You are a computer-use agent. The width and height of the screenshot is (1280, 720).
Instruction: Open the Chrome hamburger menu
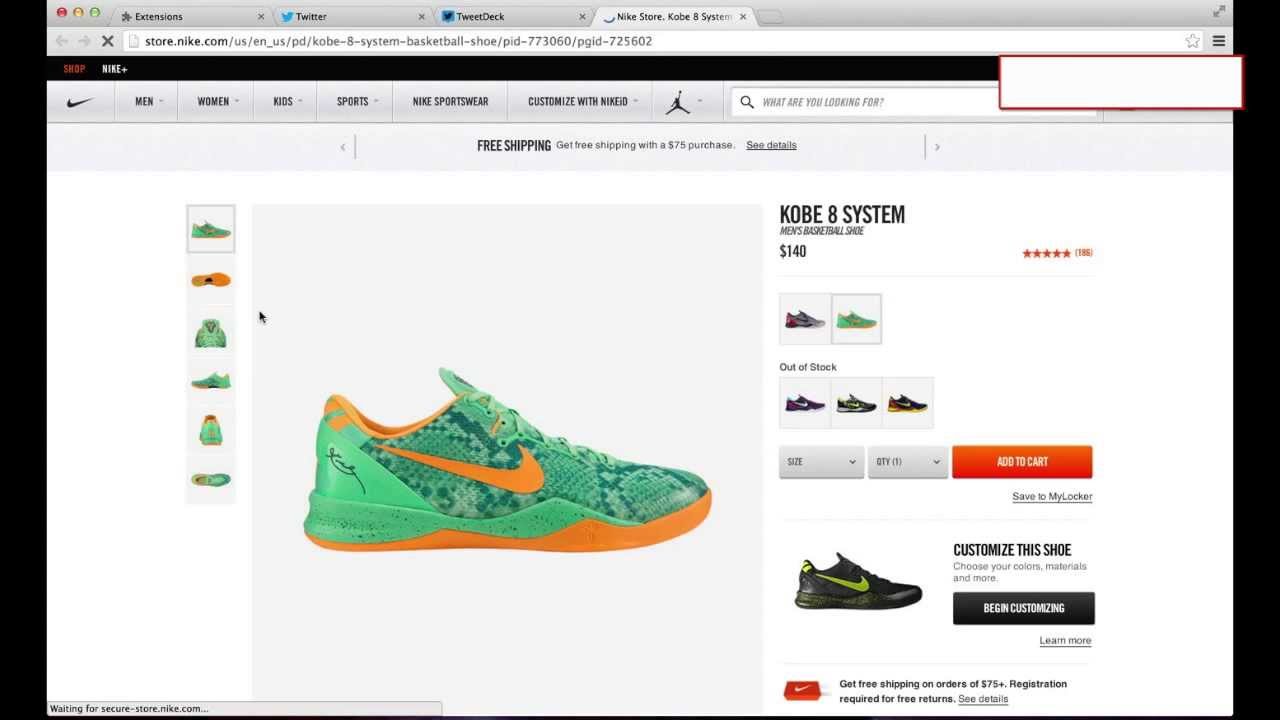1219,41
